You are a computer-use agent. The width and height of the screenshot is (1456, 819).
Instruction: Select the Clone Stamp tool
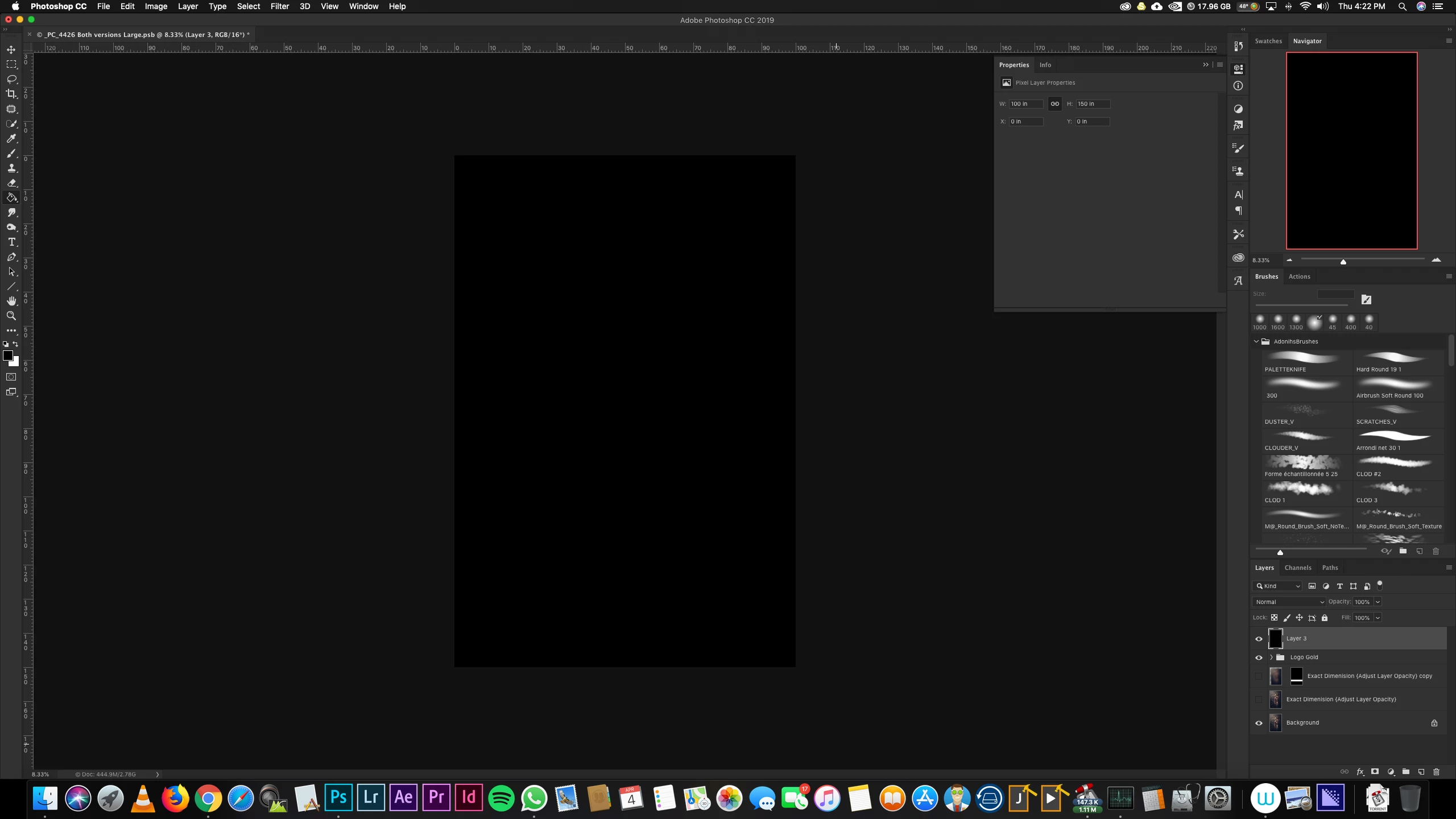coord(11,168)
